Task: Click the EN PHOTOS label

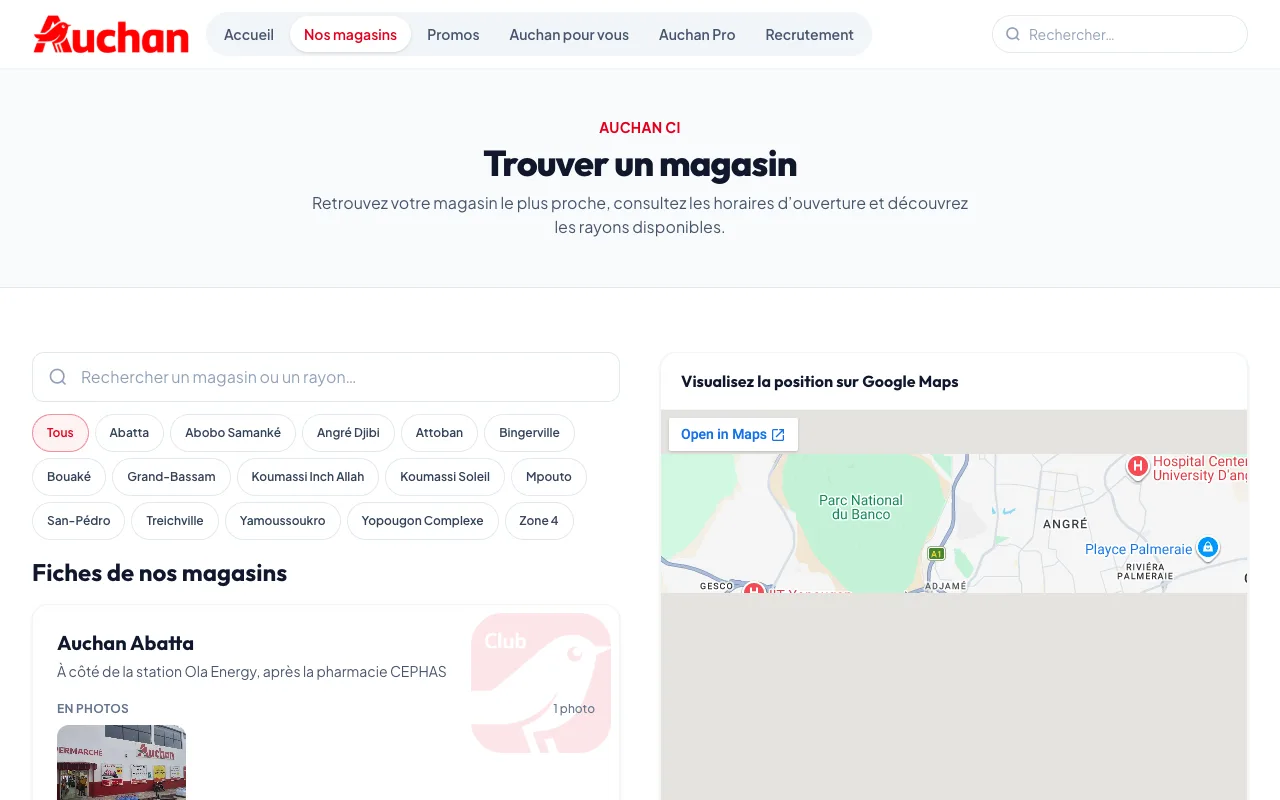Action: pos(93,709)
